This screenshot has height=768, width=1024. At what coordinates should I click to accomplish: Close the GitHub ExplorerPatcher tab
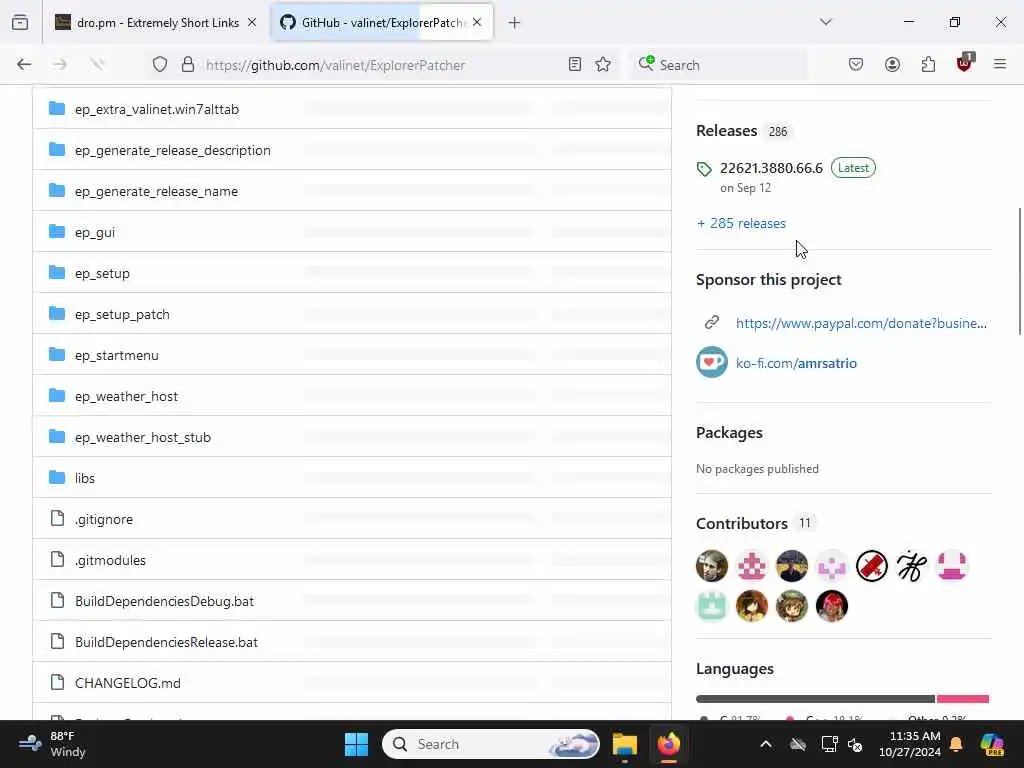click(x=477, y=23)
